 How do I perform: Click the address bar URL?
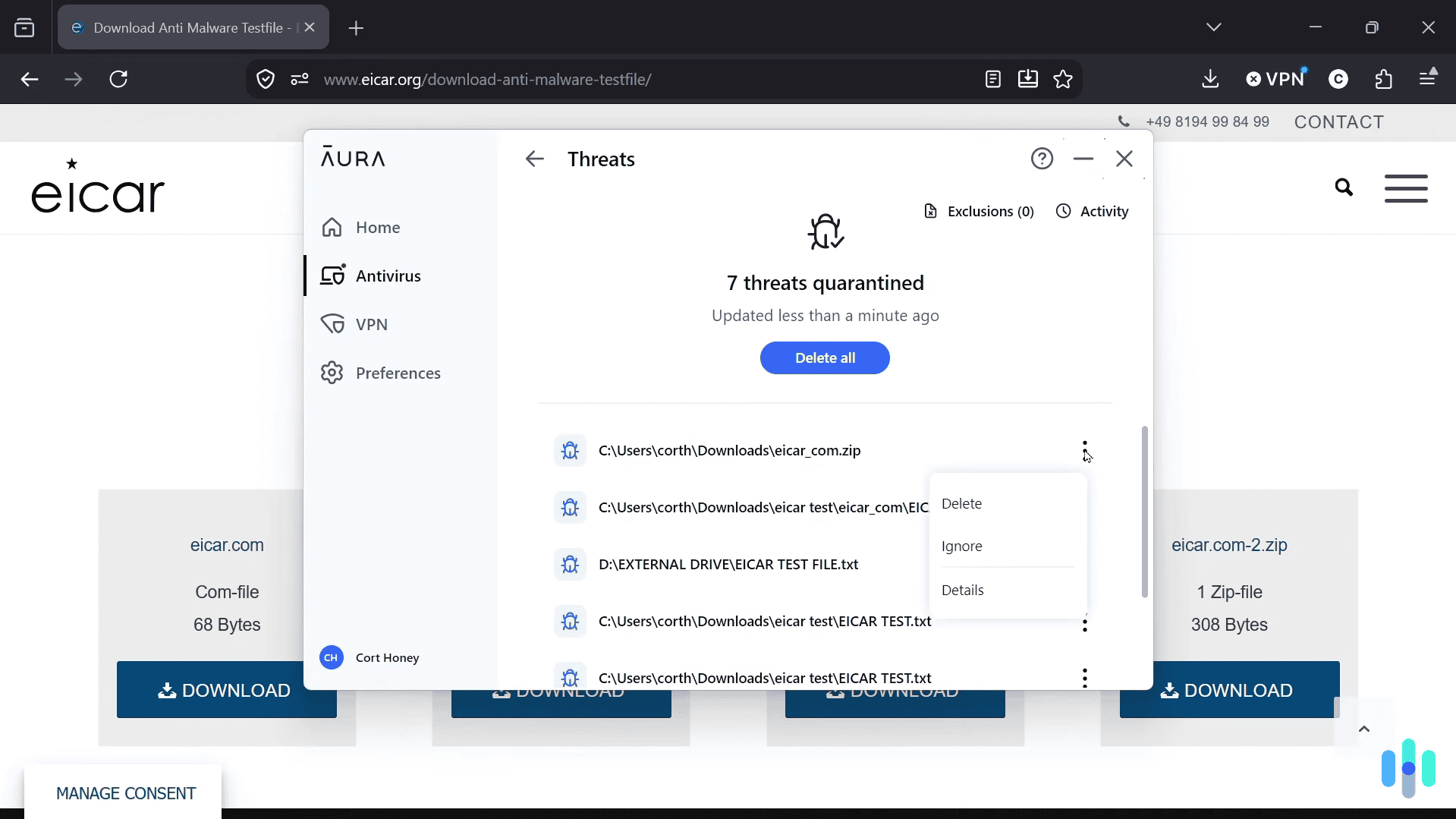[x=487, y=79]
